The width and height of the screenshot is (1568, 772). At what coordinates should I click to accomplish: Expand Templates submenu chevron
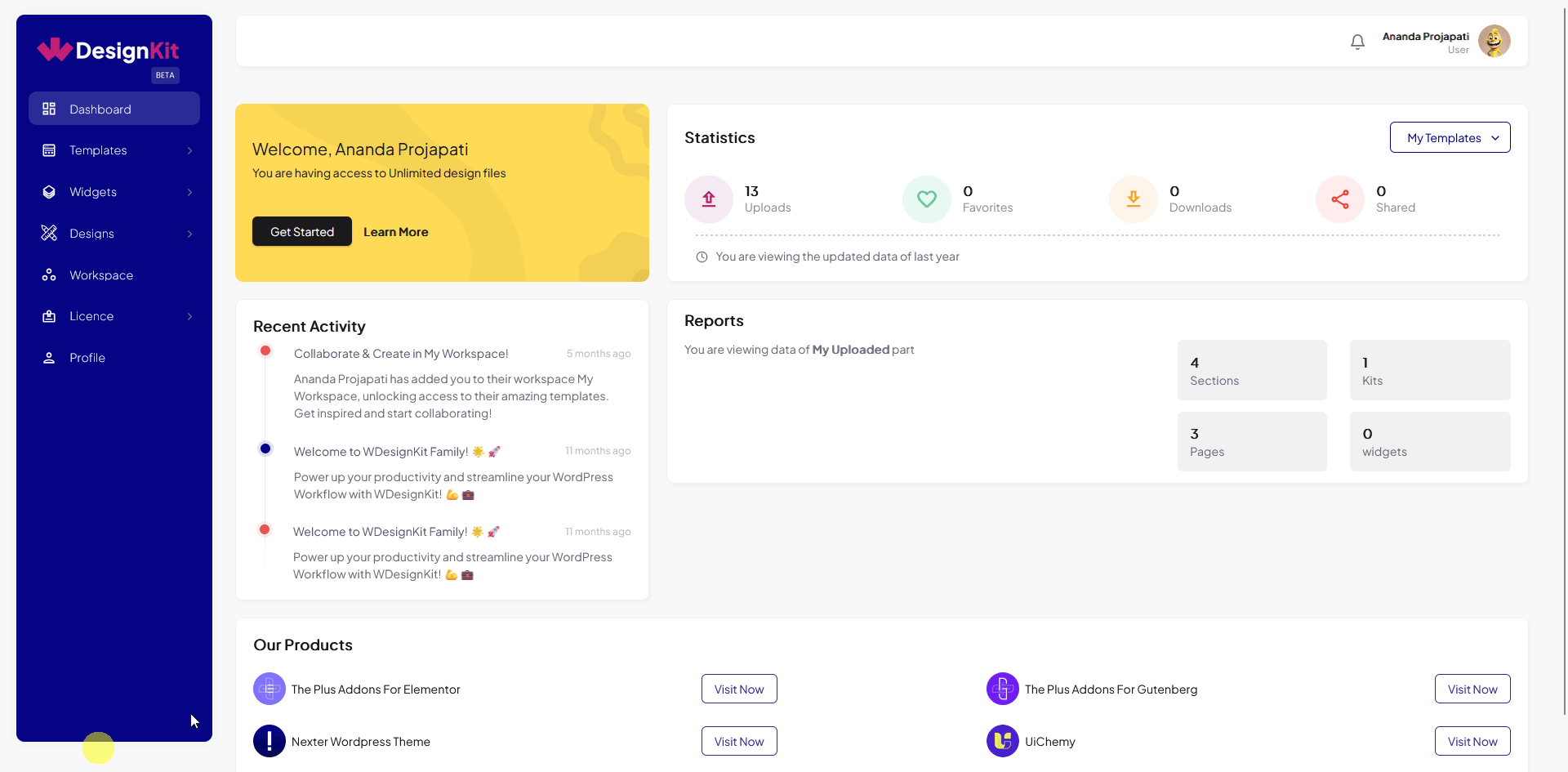coord(189,150)
